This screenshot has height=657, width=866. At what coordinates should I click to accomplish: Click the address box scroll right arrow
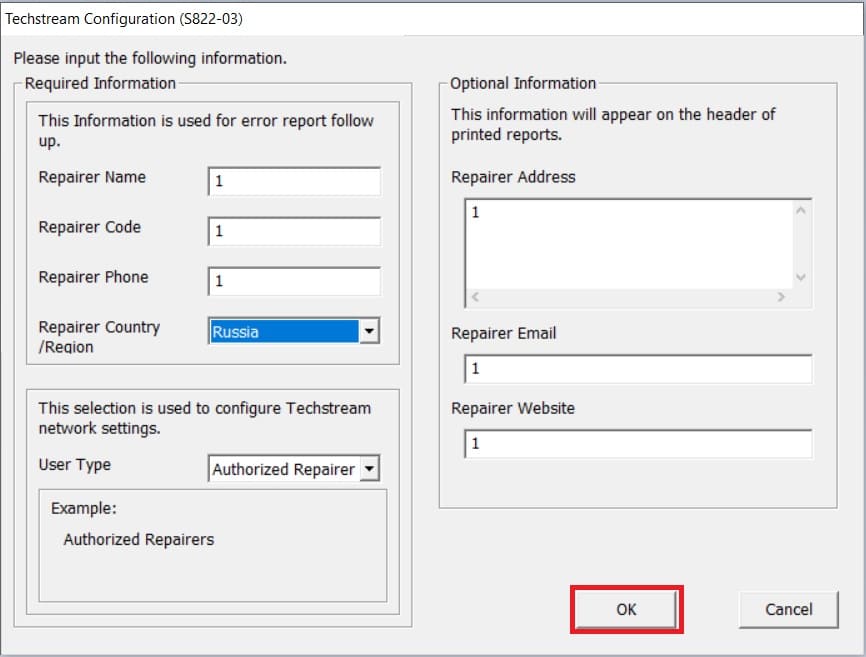(781, 297)
